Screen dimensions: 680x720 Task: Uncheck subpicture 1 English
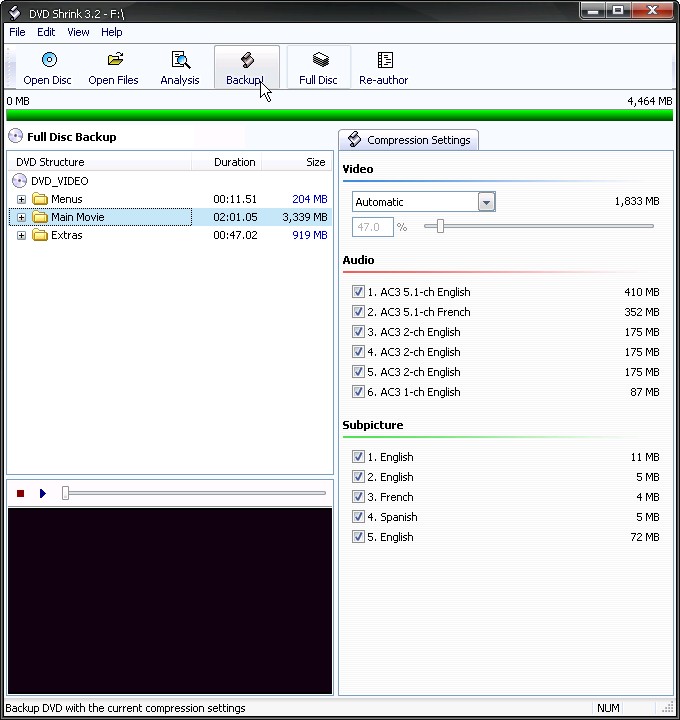point(358,456)
